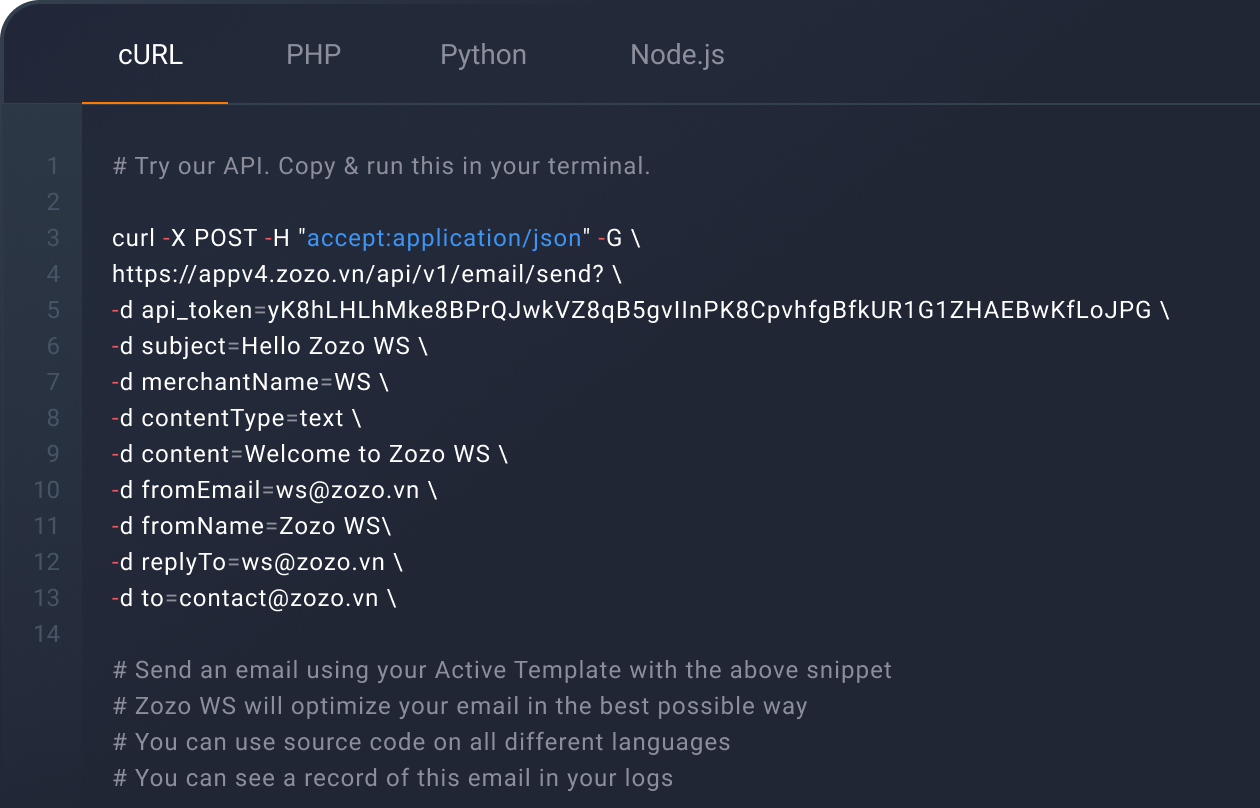1260x808 pixels.
Task: Open the PHP code tab
Action: point(314,55)
